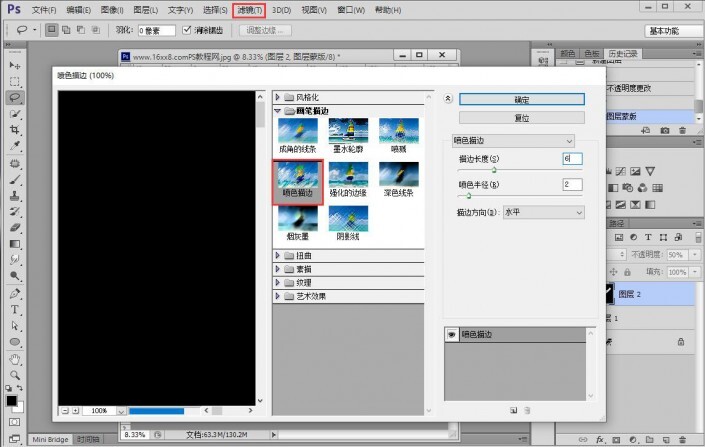Click the 描边长度 slider handle
705x447 pixels.
point(494,170)
